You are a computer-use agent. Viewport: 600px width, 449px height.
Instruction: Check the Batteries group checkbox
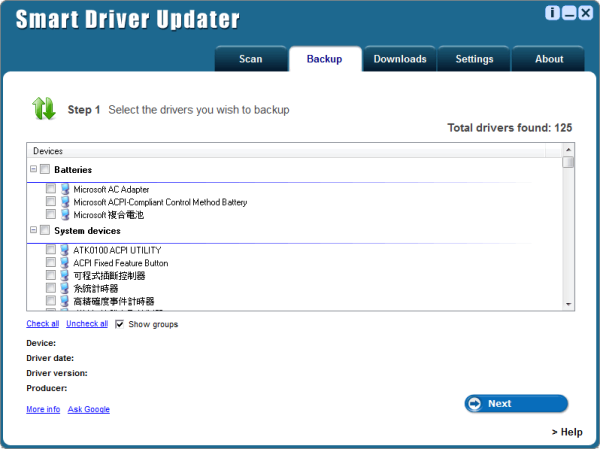click(x=45, y=169)
